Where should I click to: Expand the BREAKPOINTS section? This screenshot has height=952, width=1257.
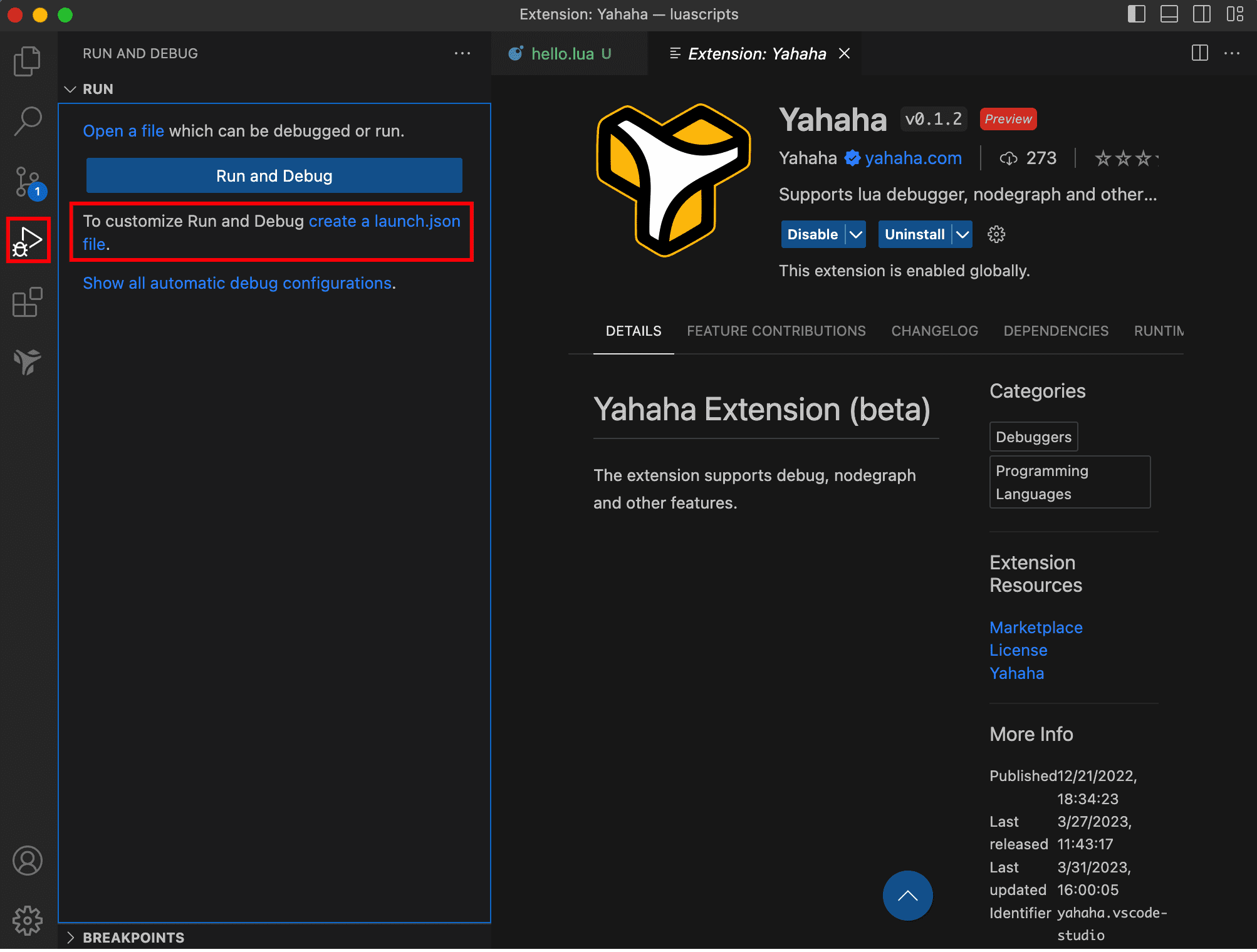(71, 937)
